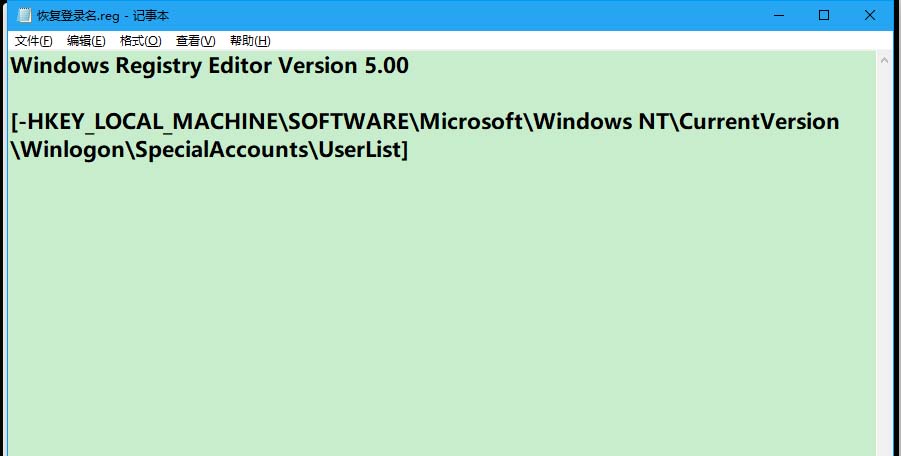901x456 pixels.
Task: Maximize the Notepad window
Action: coord(824,15)
